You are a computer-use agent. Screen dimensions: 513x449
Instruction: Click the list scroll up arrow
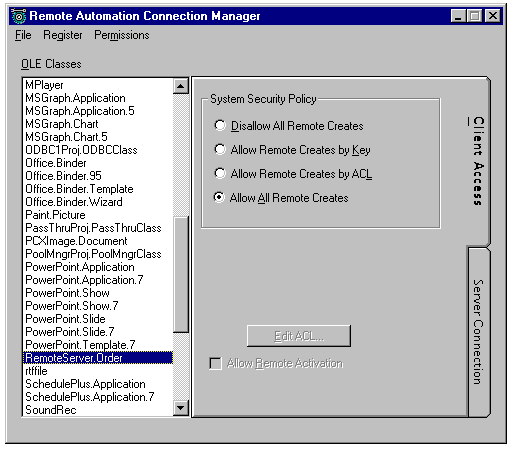[181, 86]
